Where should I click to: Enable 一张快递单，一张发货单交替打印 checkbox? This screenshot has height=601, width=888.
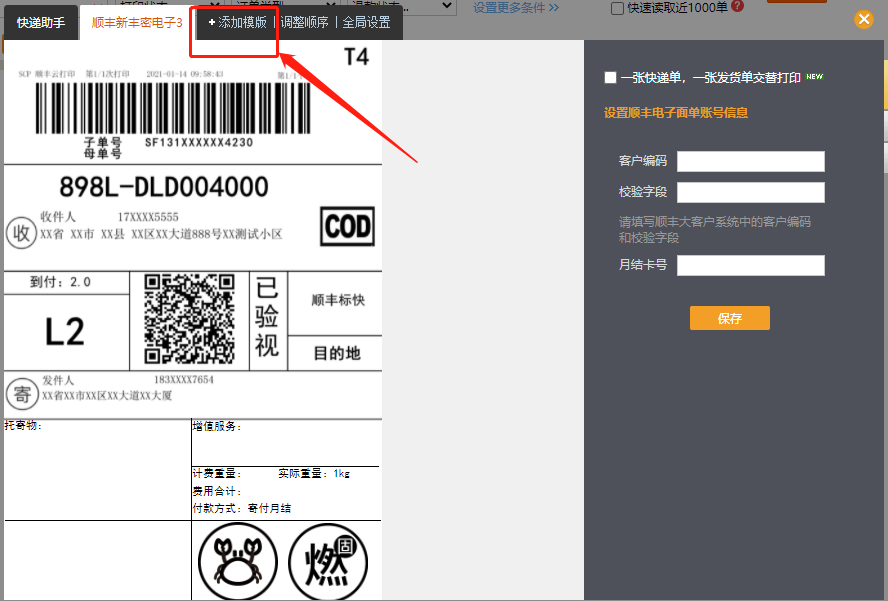[x=610, y=77]
